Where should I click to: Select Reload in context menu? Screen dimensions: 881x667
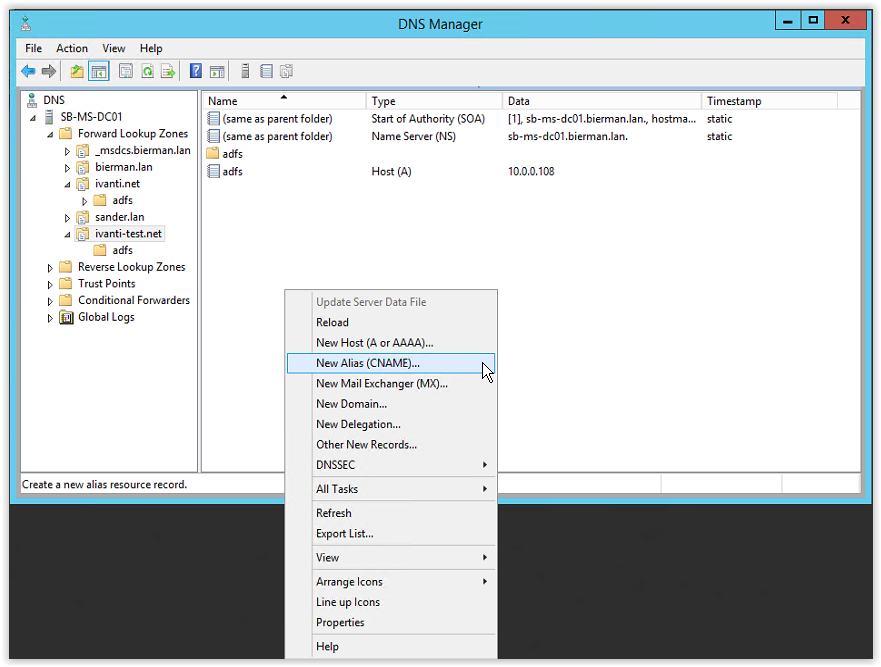tap(390, 323)
